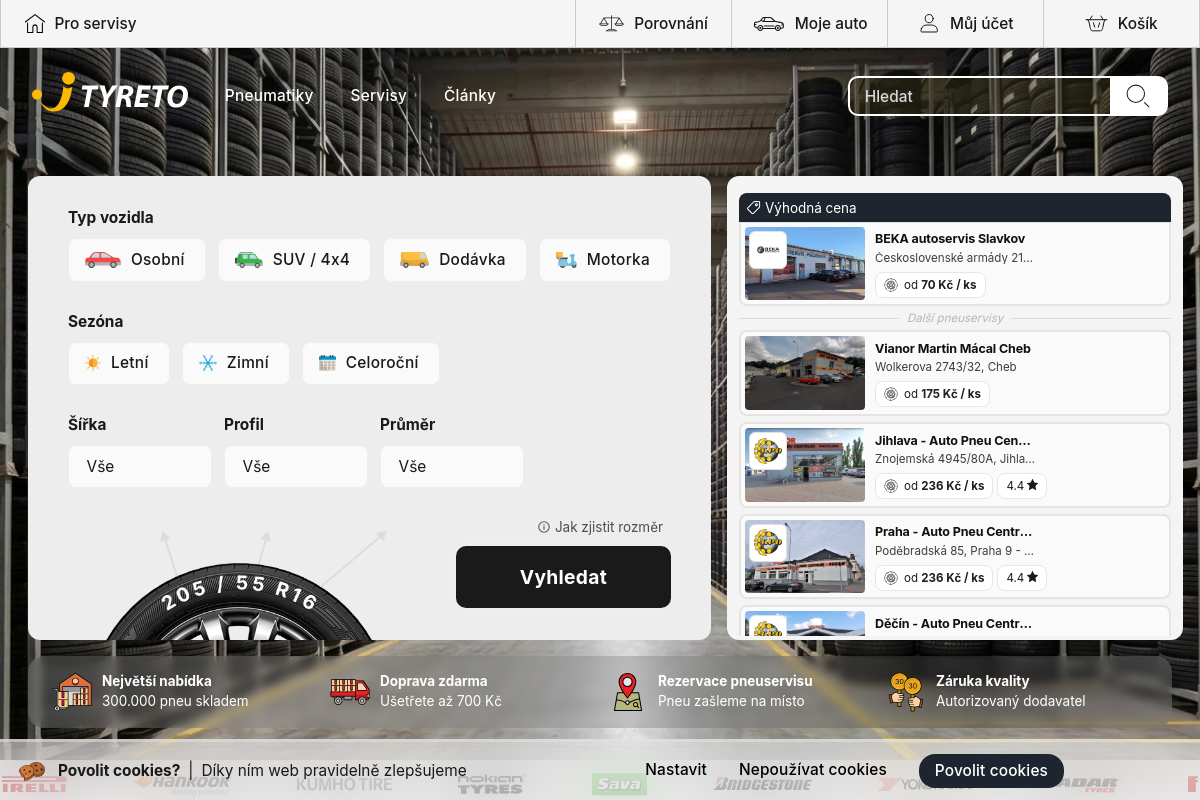Click the Praha service photo

tap(805, 556)
